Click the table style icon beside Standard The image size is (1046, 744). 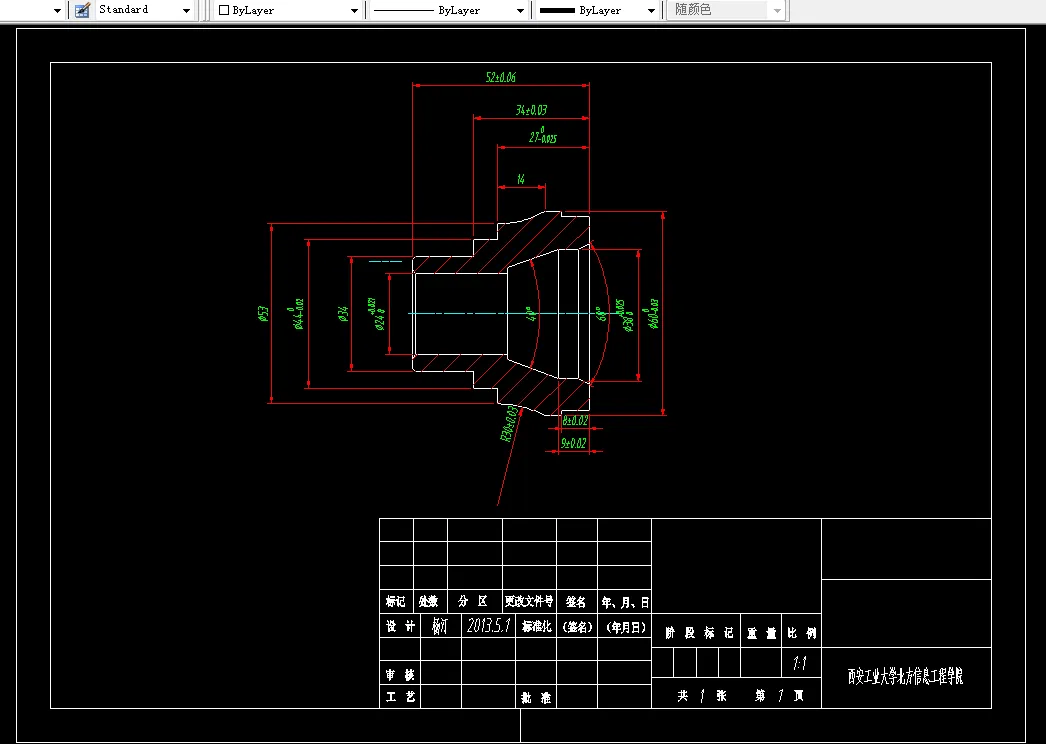click(83, 10)
